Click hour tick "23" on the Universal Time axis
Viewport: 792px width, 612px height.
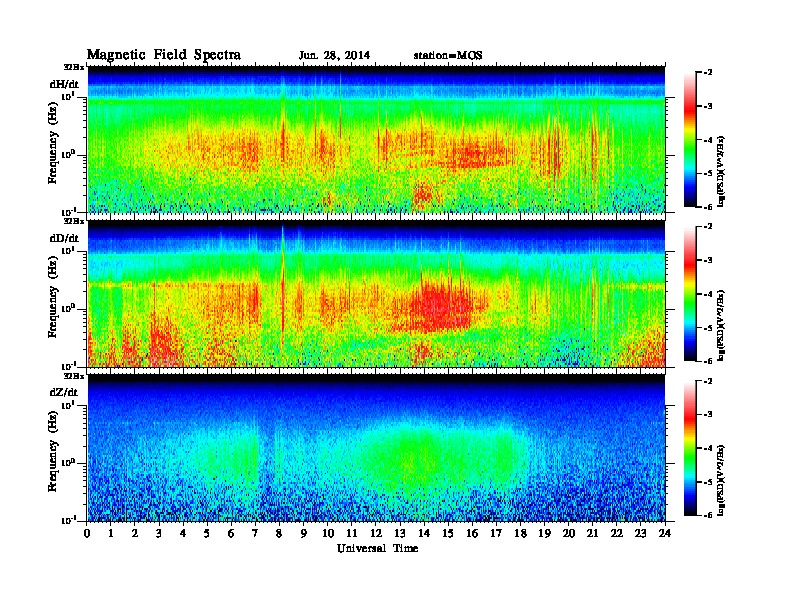[641, 534]
